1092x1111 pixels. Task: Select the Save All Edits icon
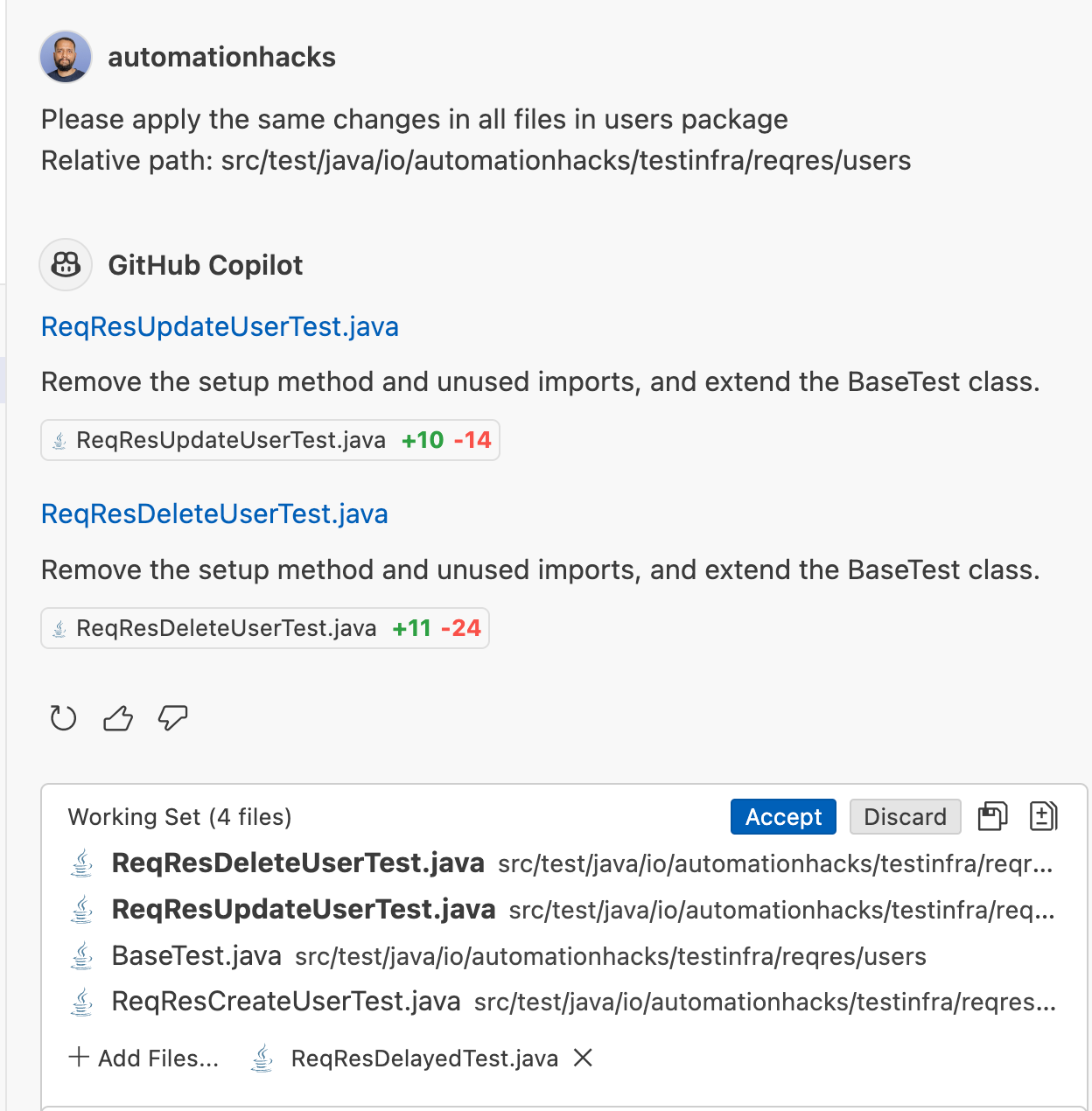click(x=992, y=816)
